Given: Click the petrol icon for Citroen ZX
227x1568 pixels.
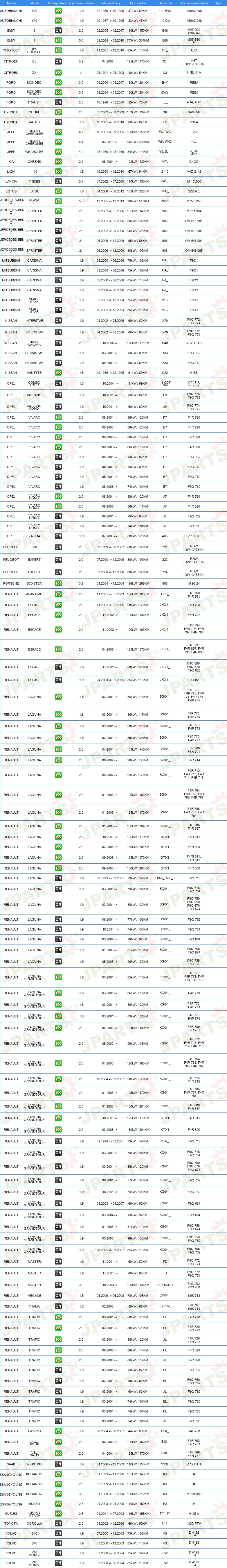Looking at the screenshot, I should coord(58,72).
